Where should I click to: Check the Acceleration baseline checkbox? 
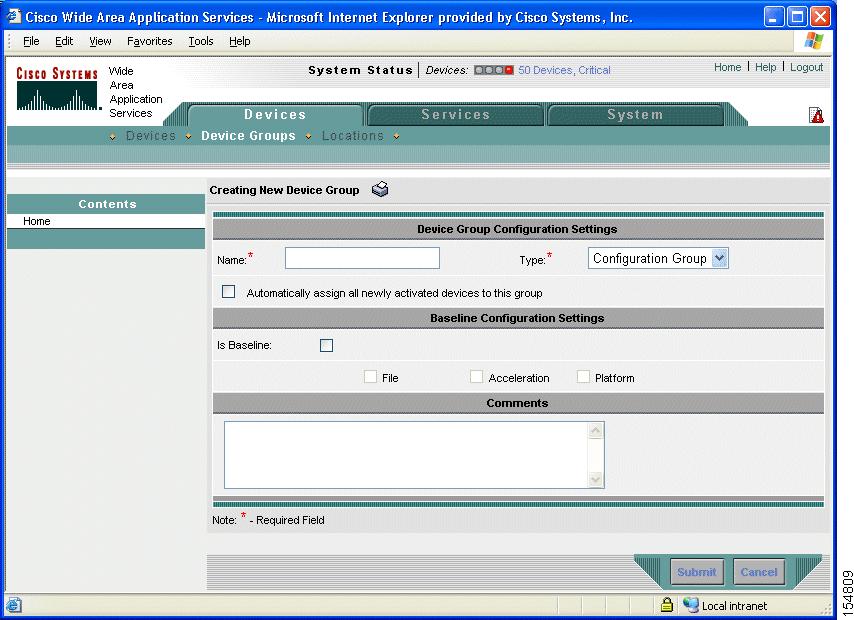[x=477, y=377]
